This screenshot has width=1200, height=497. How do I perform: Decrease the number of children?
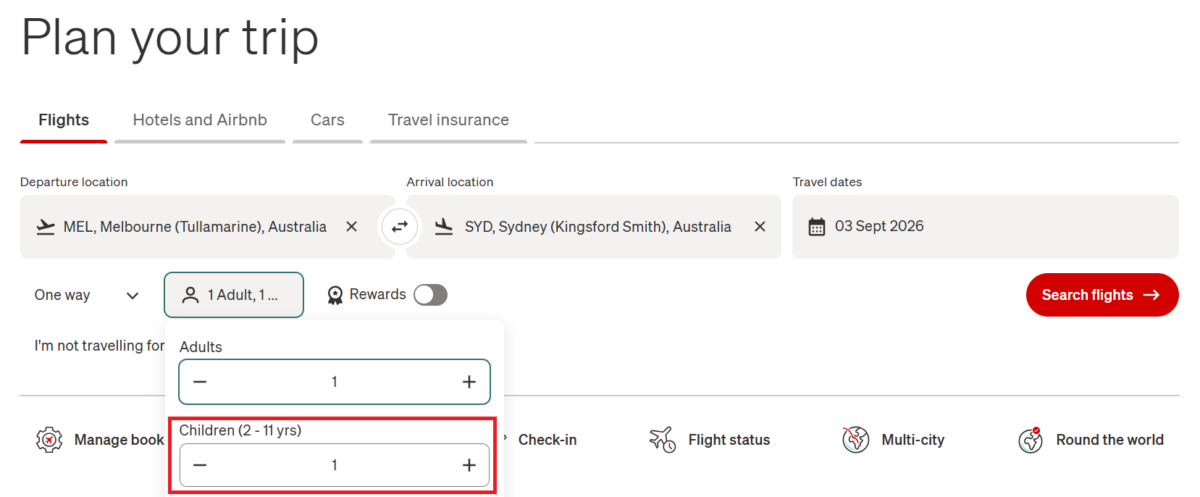200,465
